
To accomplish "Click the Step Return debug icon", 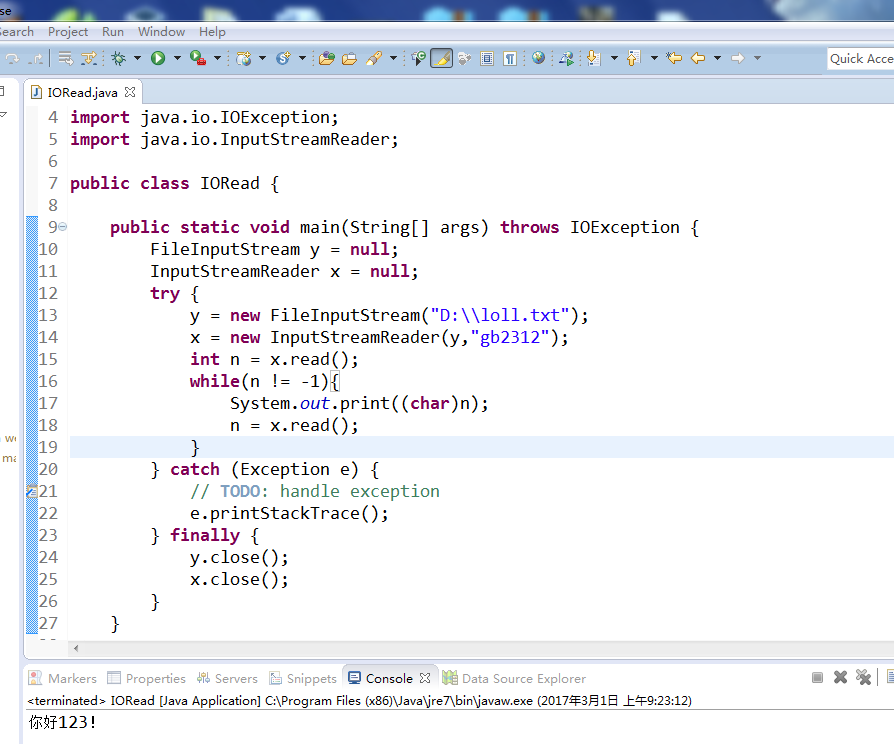I will pos(35,58).
